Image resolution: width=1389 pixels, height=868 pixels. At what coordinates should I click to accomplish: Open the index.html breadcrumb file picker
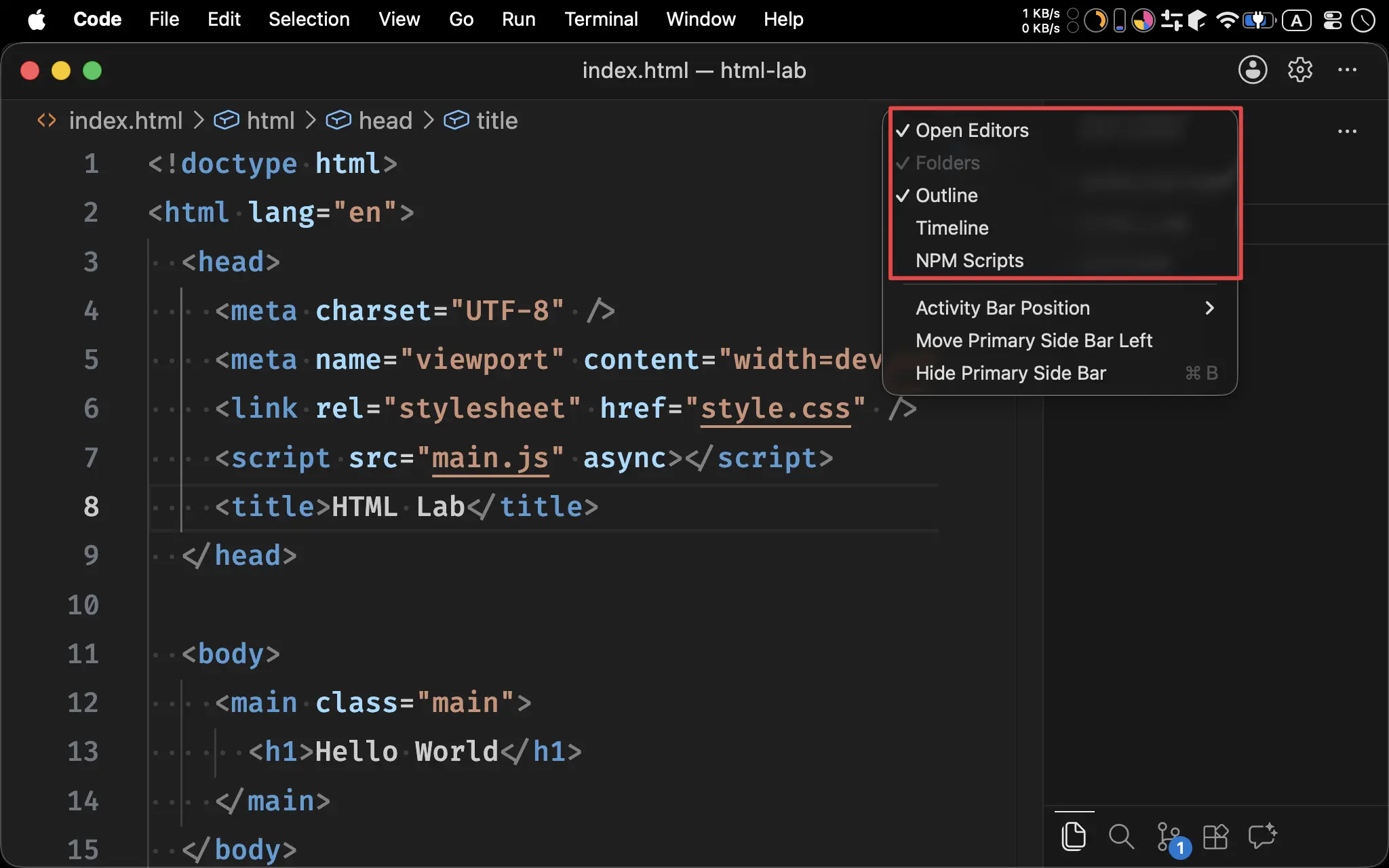(125, 121)
